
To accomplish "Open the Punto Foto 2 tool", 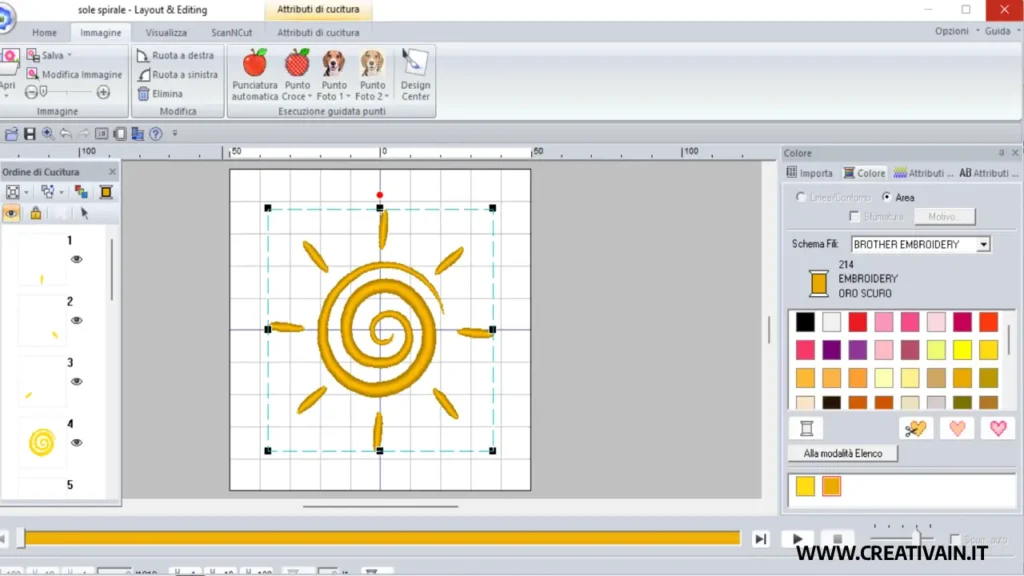I will click(372, 75).
